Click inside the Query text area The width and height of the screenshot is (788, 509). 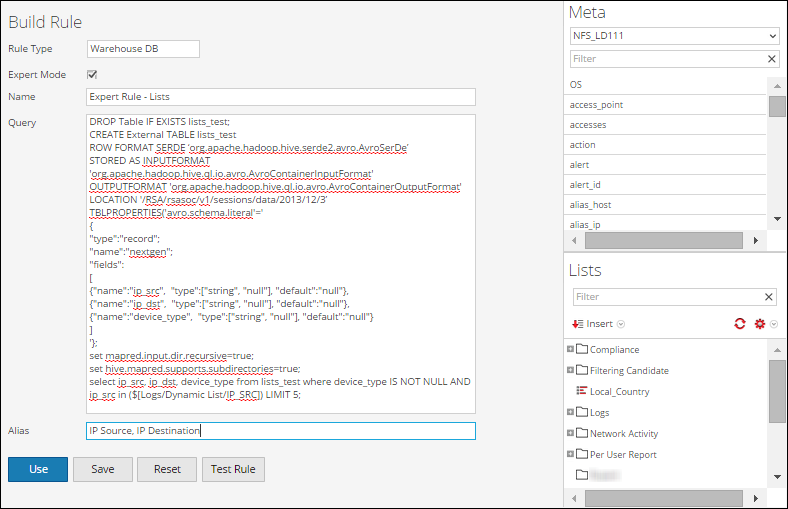click(x=281, y=264)
